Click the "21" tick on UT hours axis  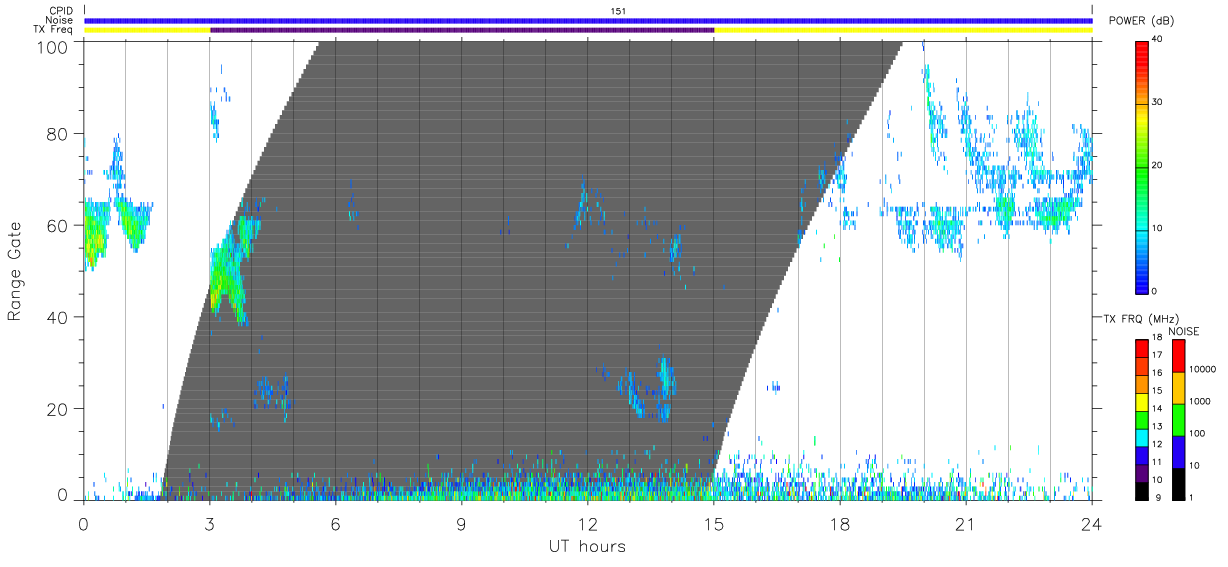966,523
